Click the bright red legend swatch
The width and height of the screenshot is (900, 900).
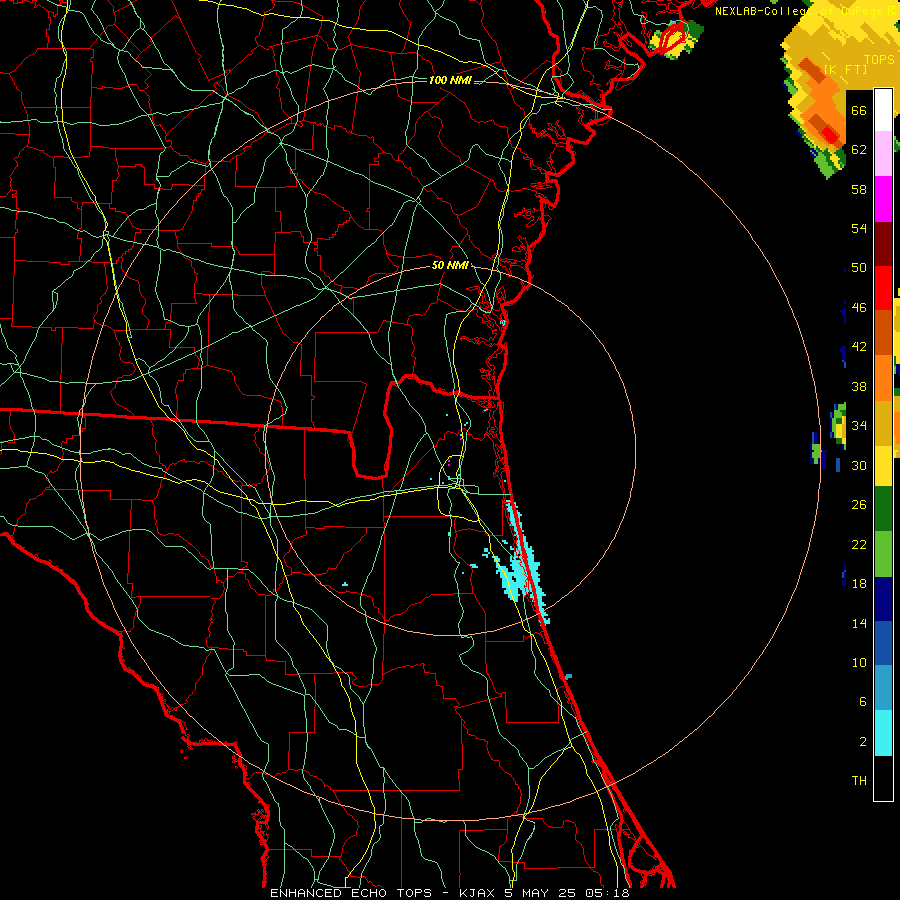point(883,288)
